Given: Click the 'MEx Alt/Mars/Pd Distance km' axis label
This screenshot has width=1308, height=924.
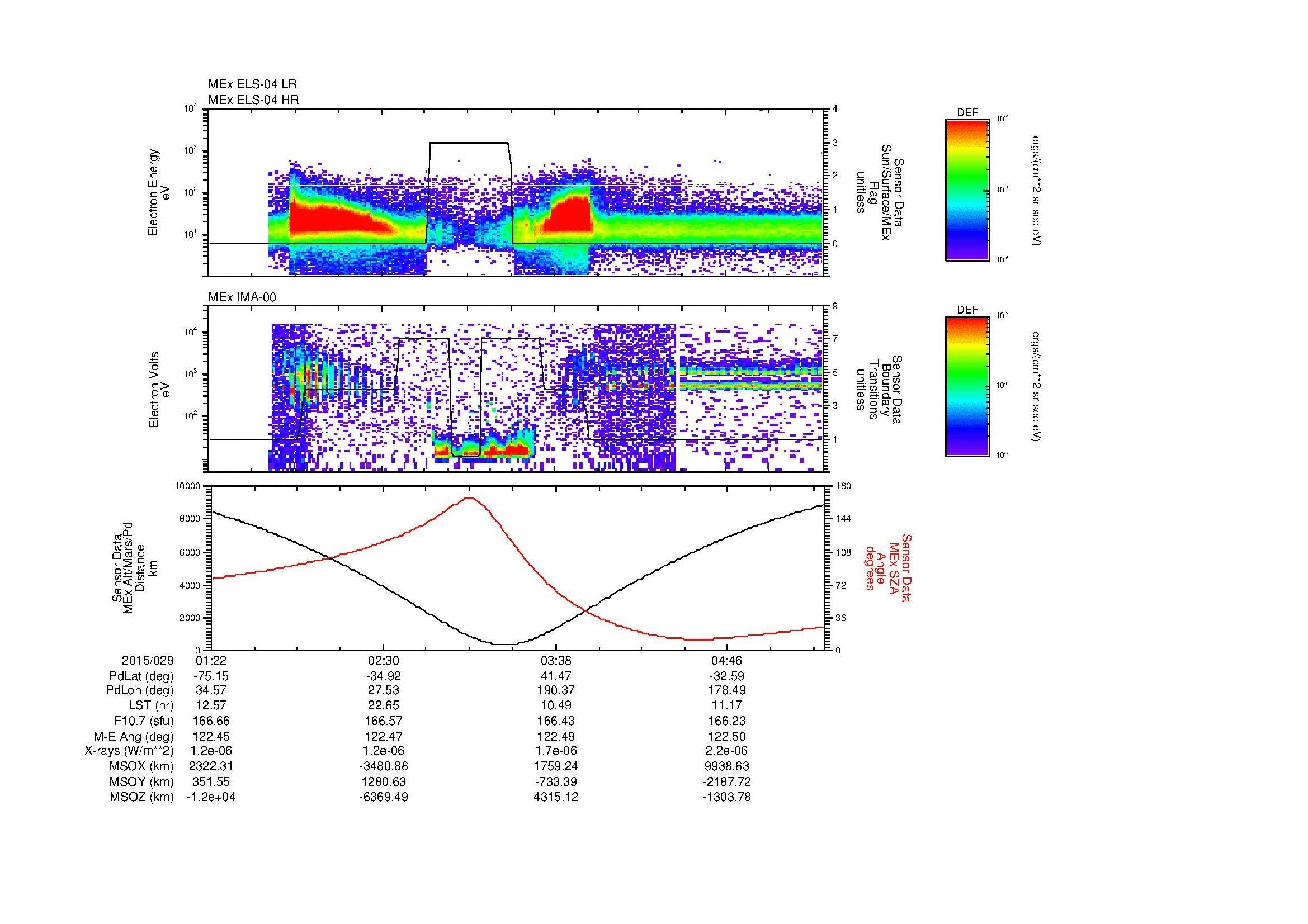Looking at the screenshot, I should point(134,569).
